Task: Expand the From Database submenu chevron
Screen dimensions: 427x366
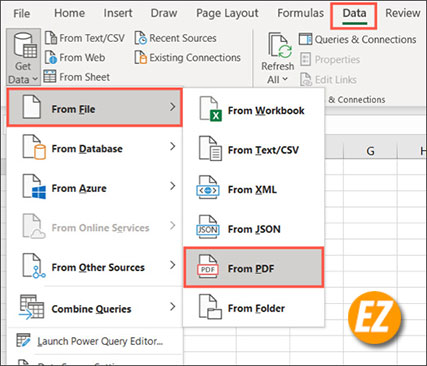Action: click(172, 146)
